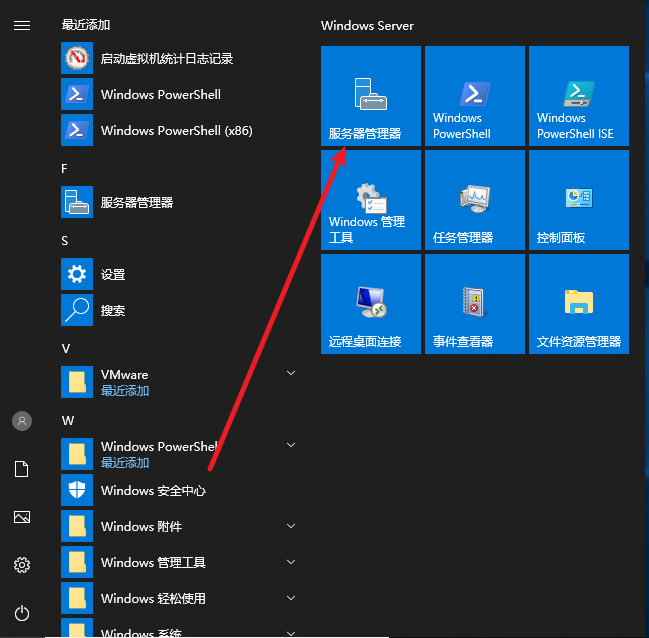
Task: Expand the VMware folder chevron
Action: (x=291, y=373)
